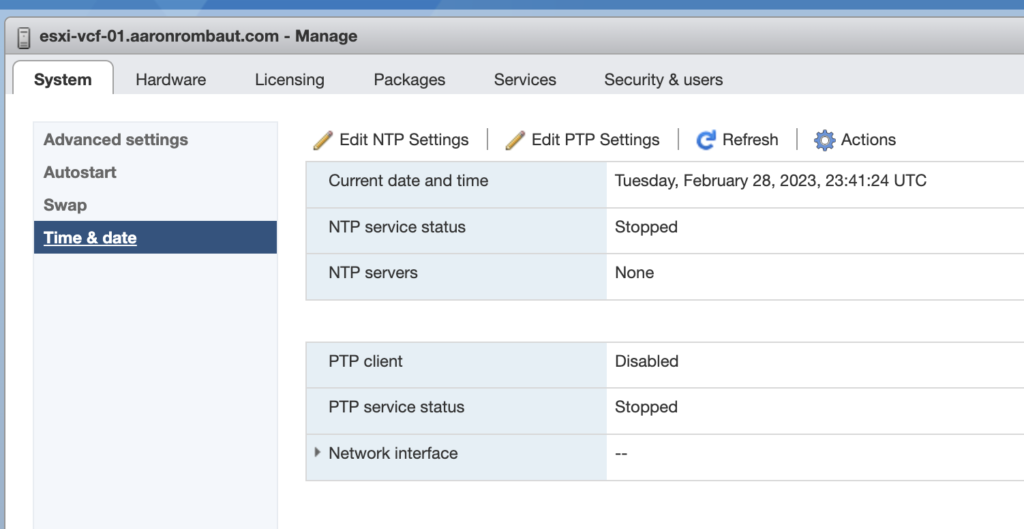Click the pencil icon for Edit NTP Settings
Image resolution: width=1024 pixels, height=529 pixels.
[323, 140]
